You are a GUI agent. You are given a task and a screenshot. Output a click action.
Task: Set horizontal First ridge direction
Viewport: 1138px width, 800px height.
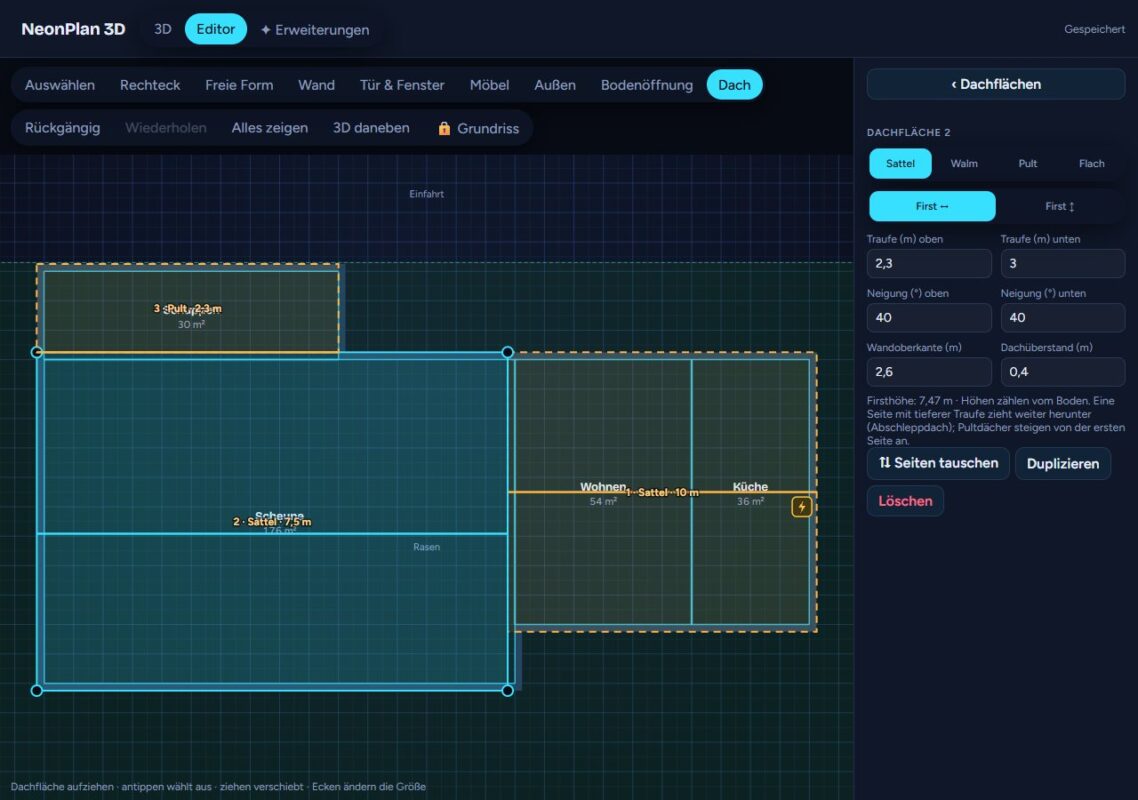pyautogui.click(x=932, y=206)
